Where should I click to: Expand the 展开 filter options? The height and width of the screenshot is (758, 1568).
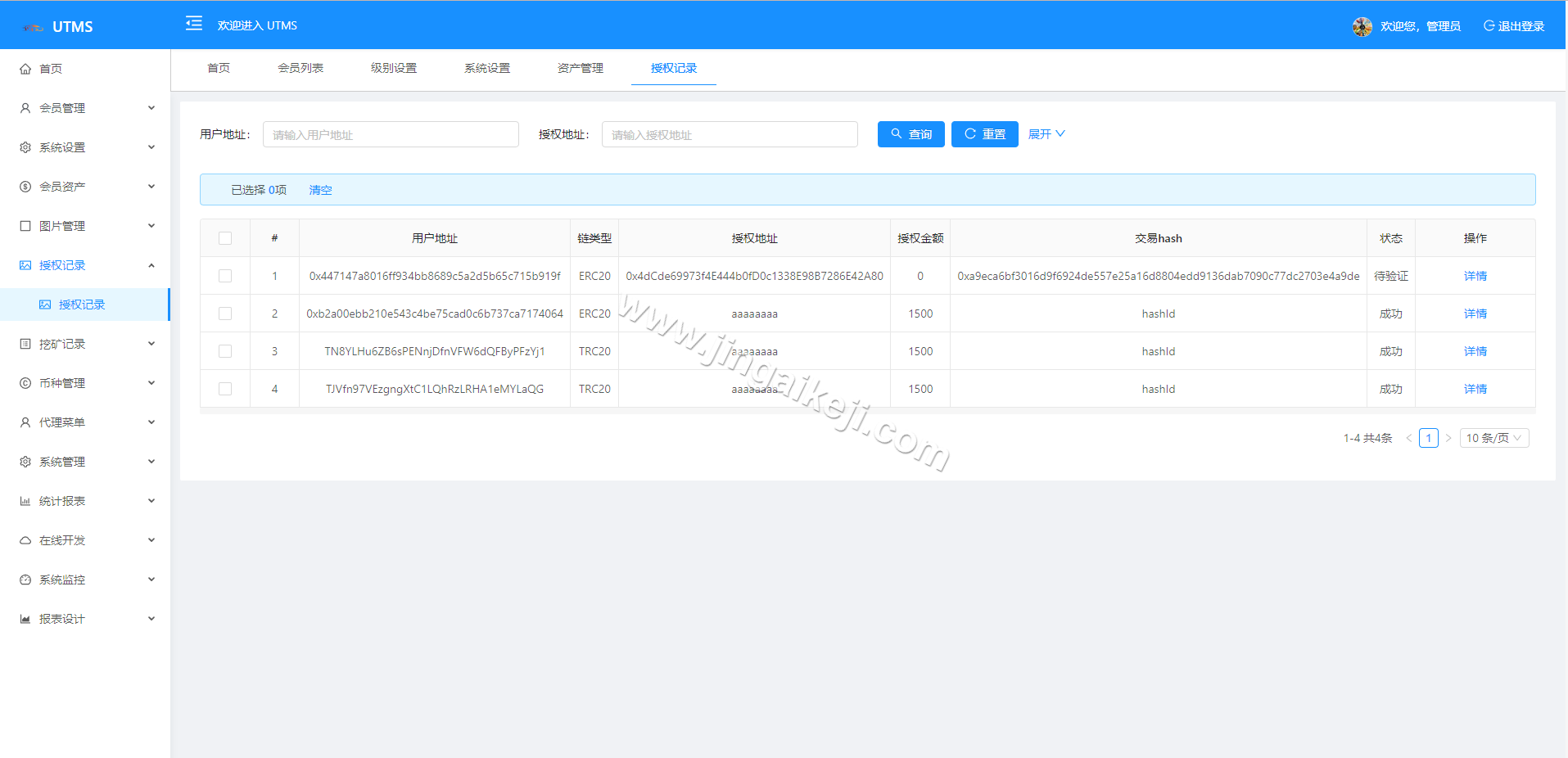[x=1046, y=133]
